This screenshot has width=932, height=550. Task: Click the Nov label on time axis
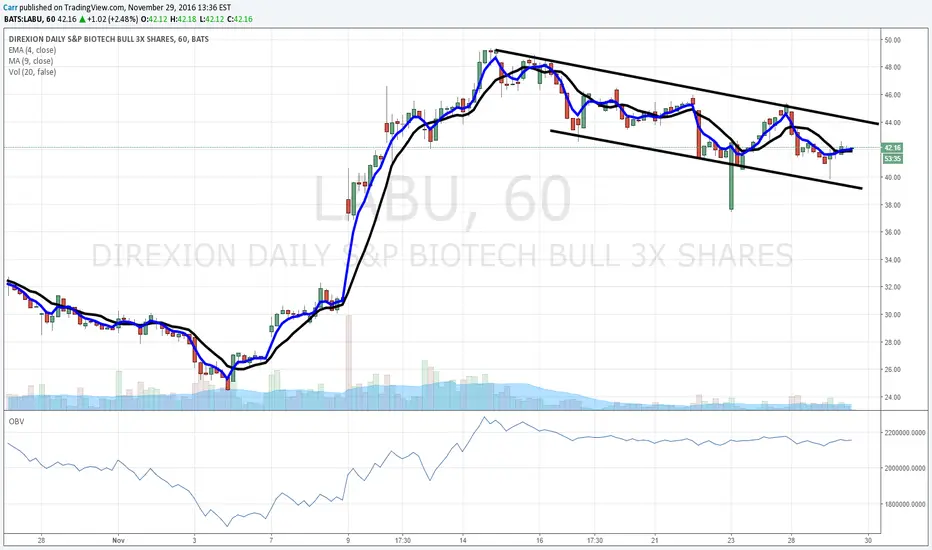click(118, 540)
